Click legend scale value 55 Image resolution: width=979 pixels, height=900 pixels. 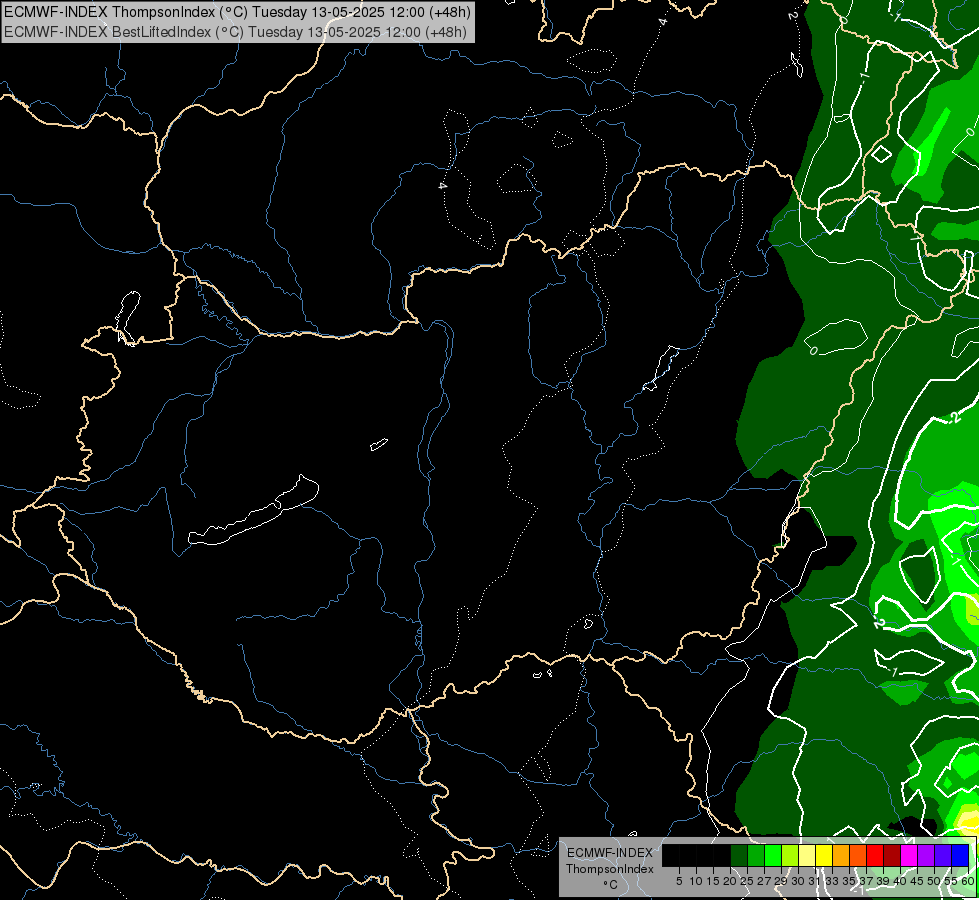952,881
